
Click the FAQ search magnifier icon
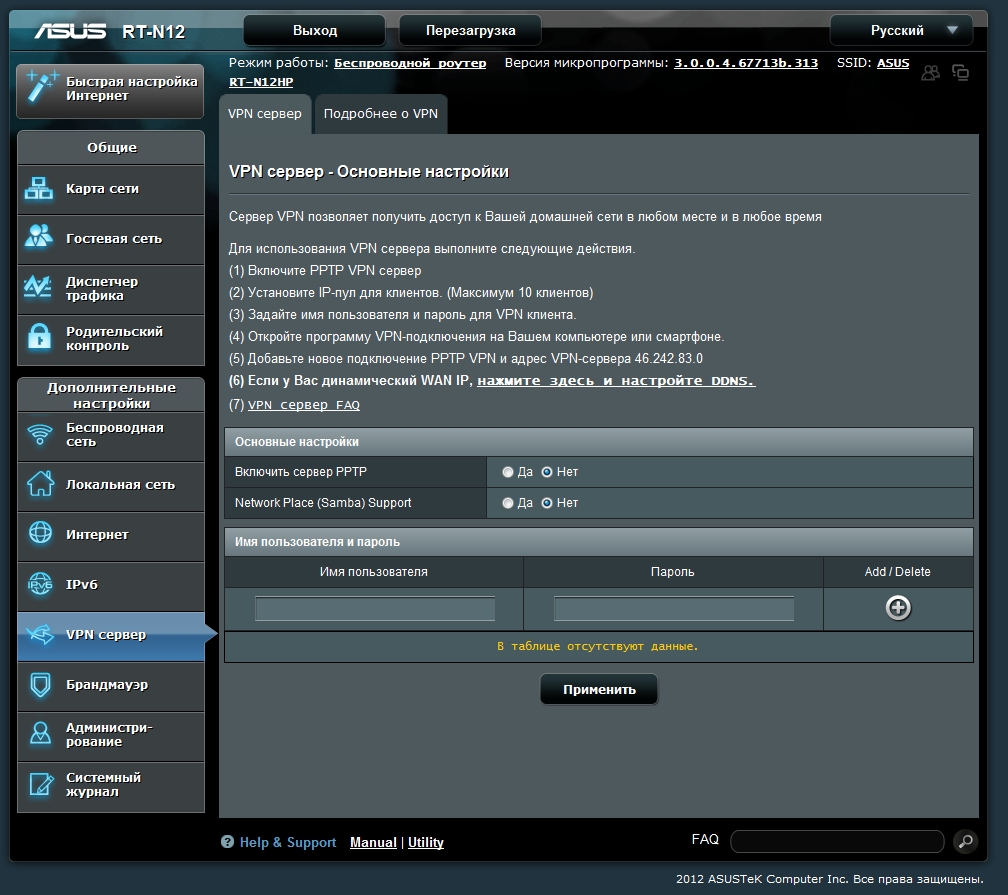[x=966, y=841]
